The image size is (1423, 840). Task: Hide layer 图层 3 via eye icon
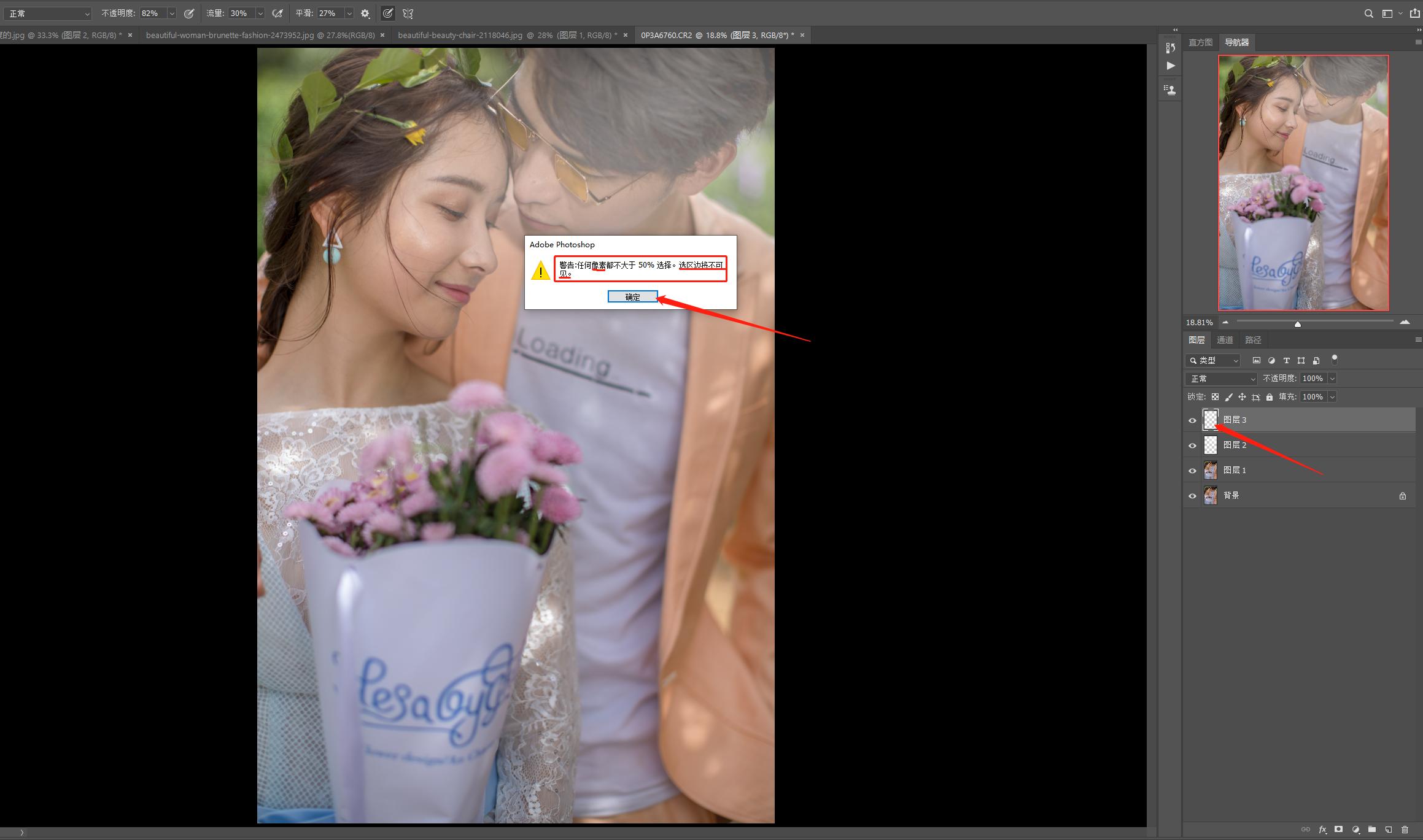pos(1192,420)
